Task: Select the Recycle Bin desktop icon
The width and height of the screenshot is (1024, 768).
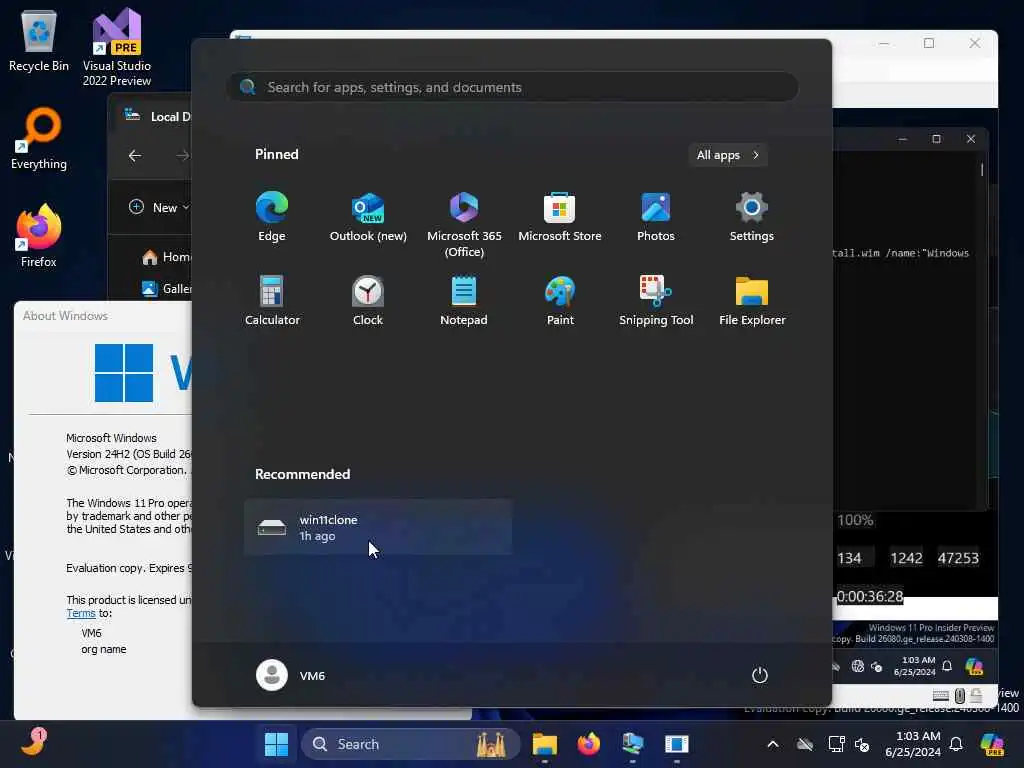Action: [39, 40]
